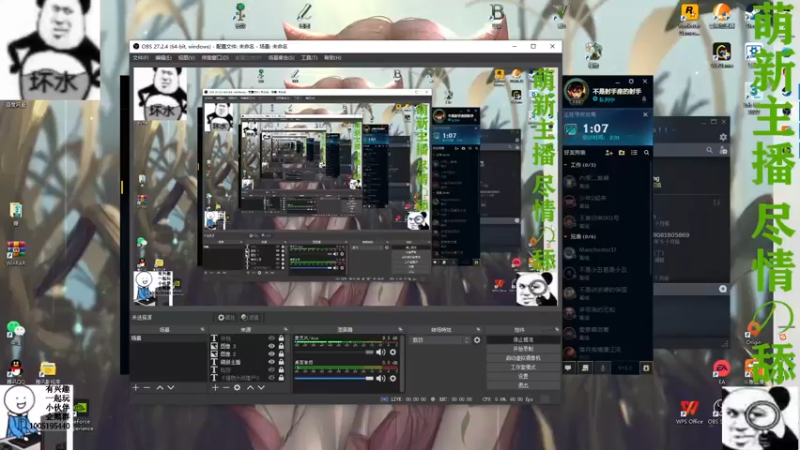Open Mic/Aux channel settings gear
This screenshot has height=450, width=800.
[x=393, y=352]
